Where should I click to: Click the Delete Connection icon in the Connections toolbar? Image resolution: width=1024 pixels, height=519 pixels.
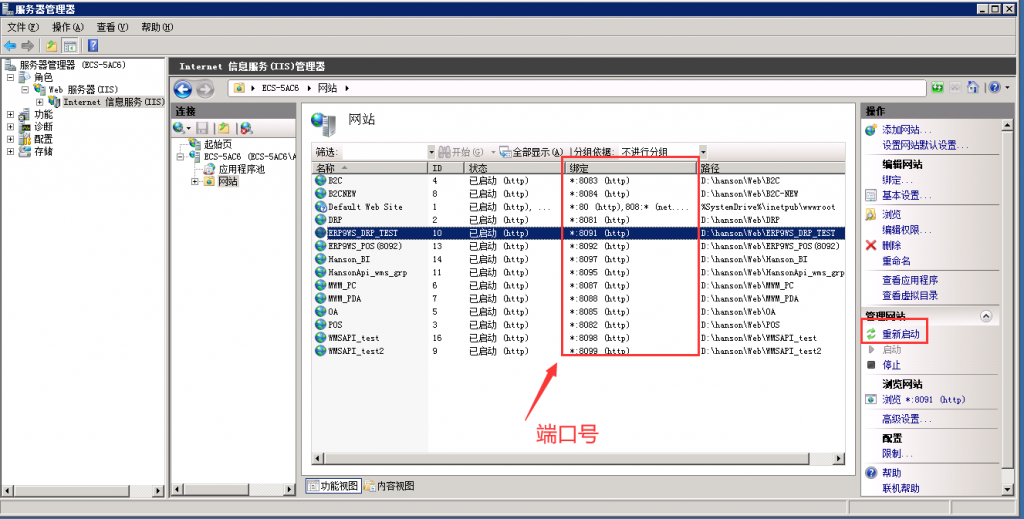[246, 128]
